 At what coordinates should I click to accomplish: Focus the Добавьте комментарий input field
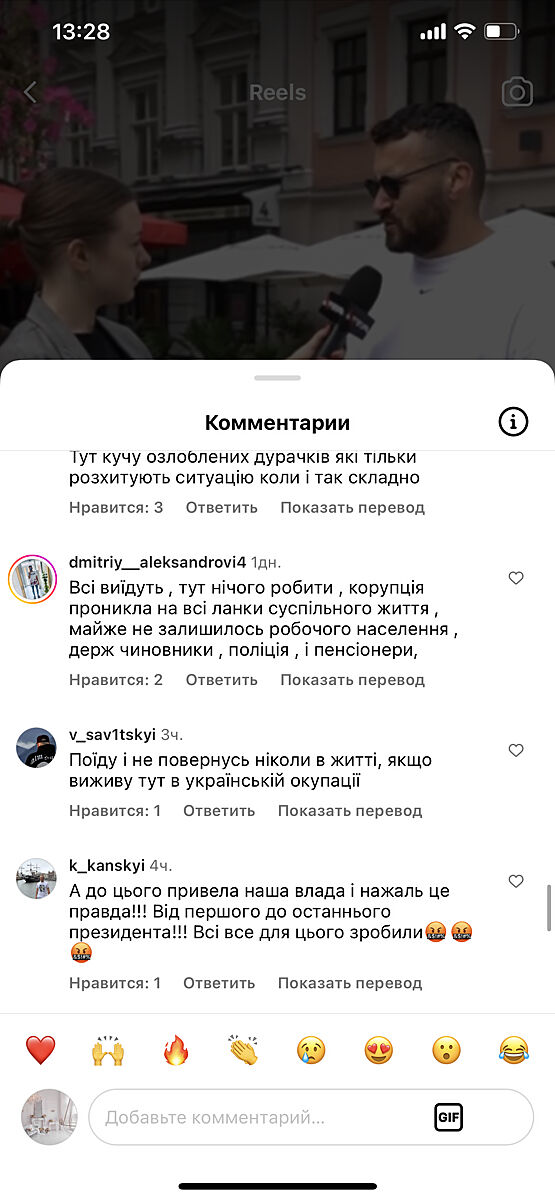pos(311,1117)
